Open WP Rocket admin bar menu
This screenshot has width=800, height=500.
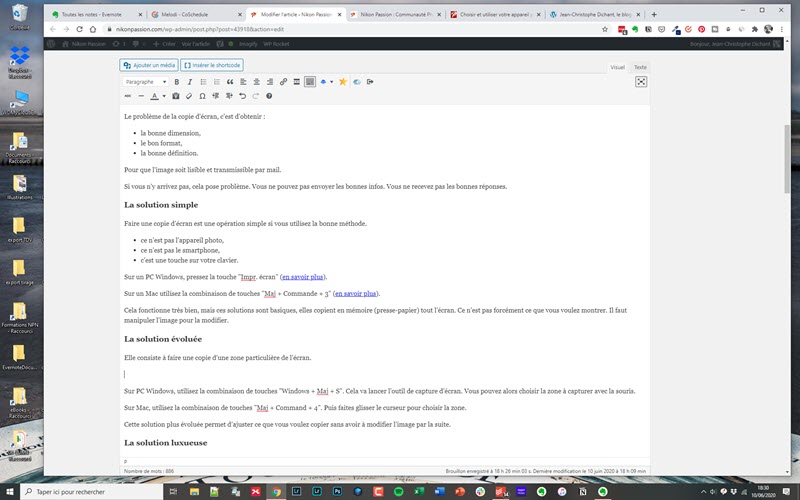point(277,44)
